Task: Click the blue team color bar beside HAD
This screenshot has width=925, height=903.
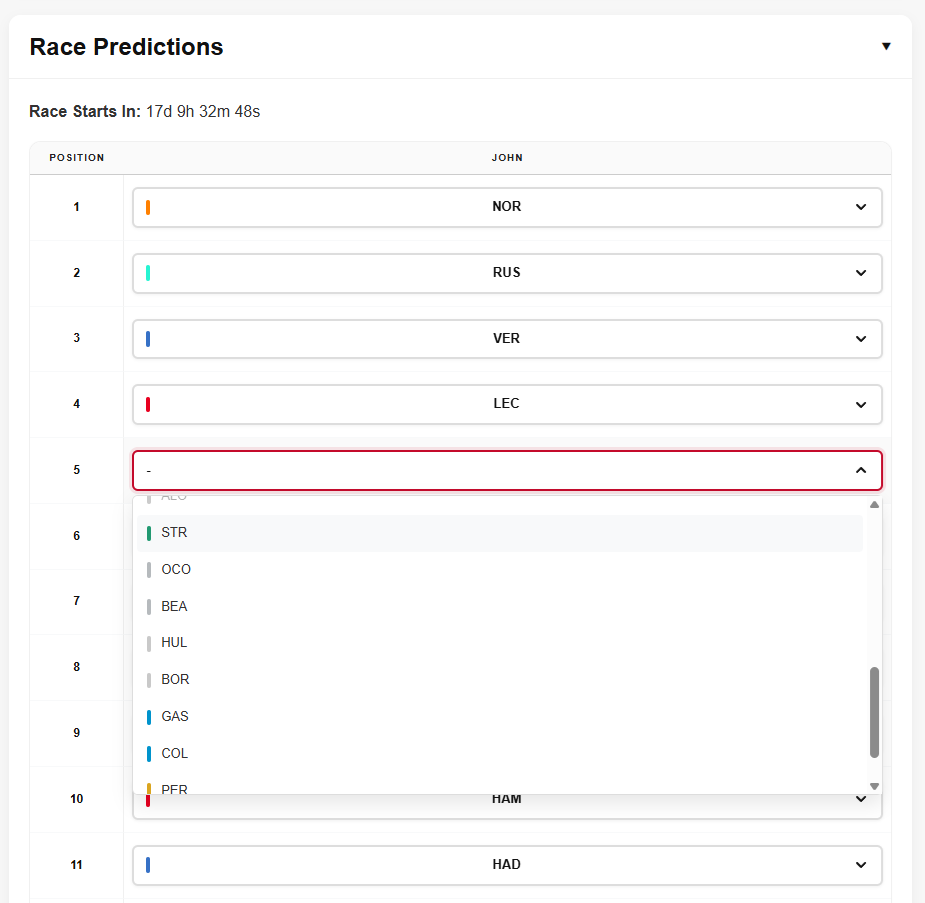Action: click(149, 865)
